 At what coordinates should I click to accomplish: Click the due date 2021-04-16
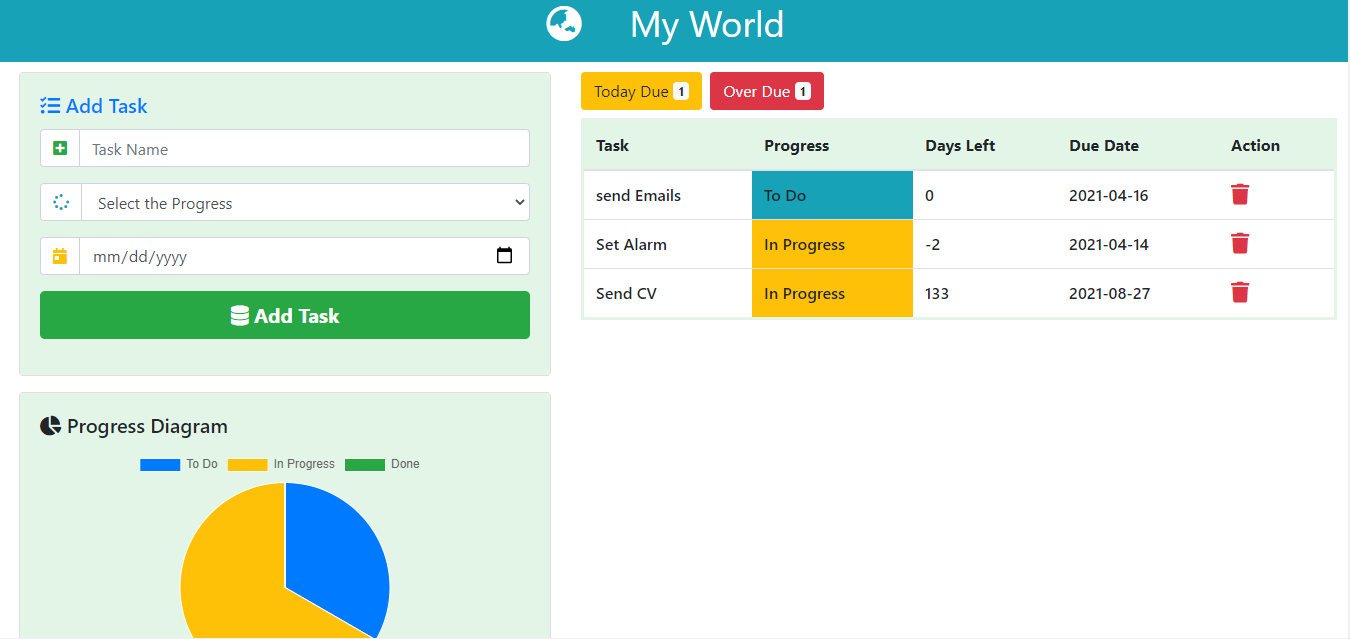(1109, 195)
